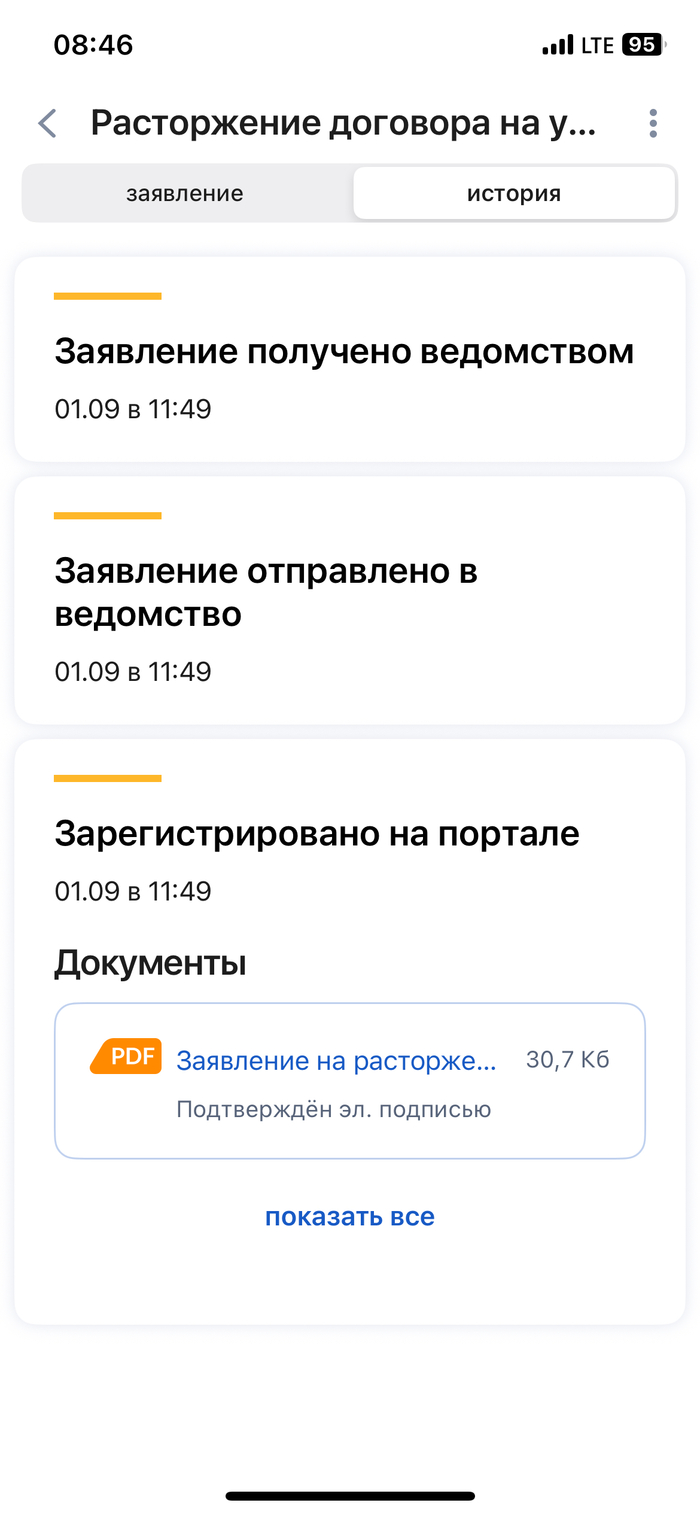Image resolution: width=700 pixels, height=1515 pixels.
Task: Tap the orange PDF file icon
Action: click(126, 1056)
